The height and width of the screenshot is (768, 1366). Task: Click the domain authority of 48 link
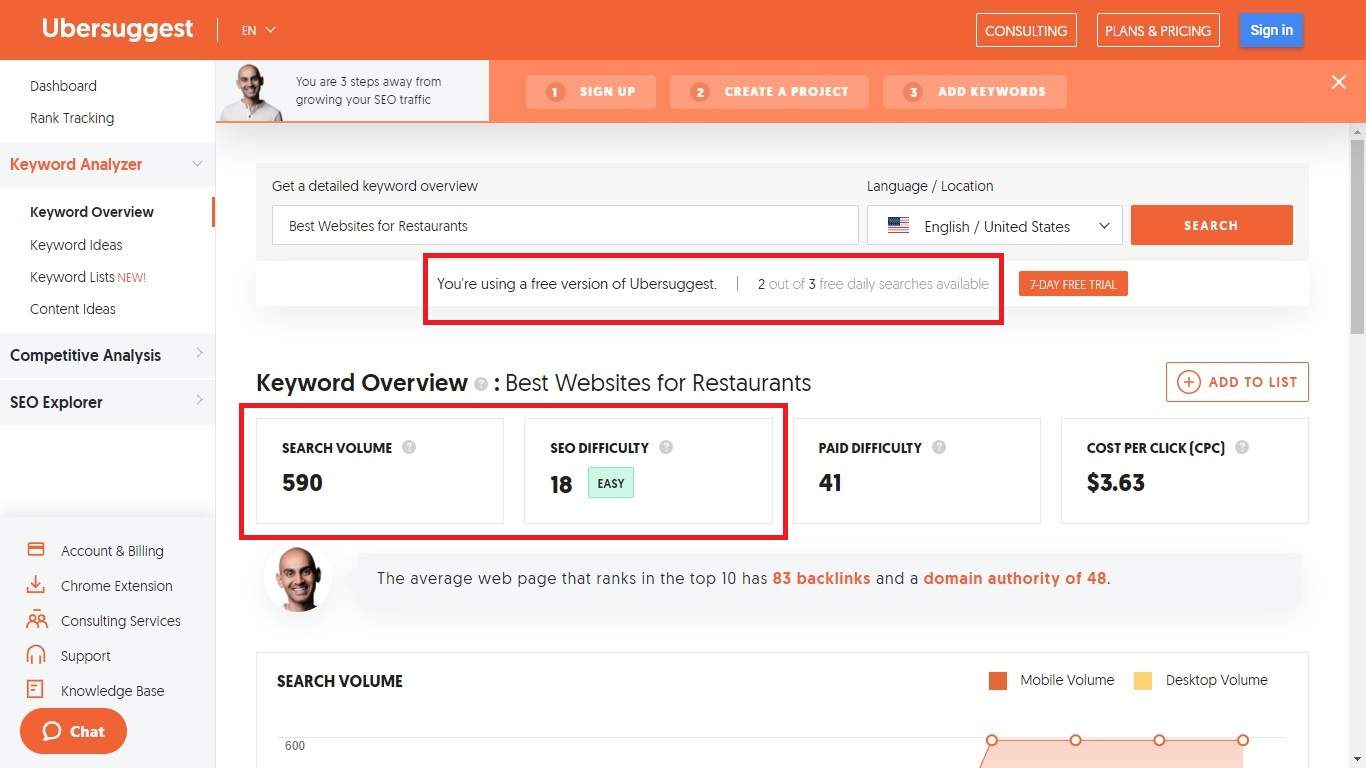[x=1015, y=578]
